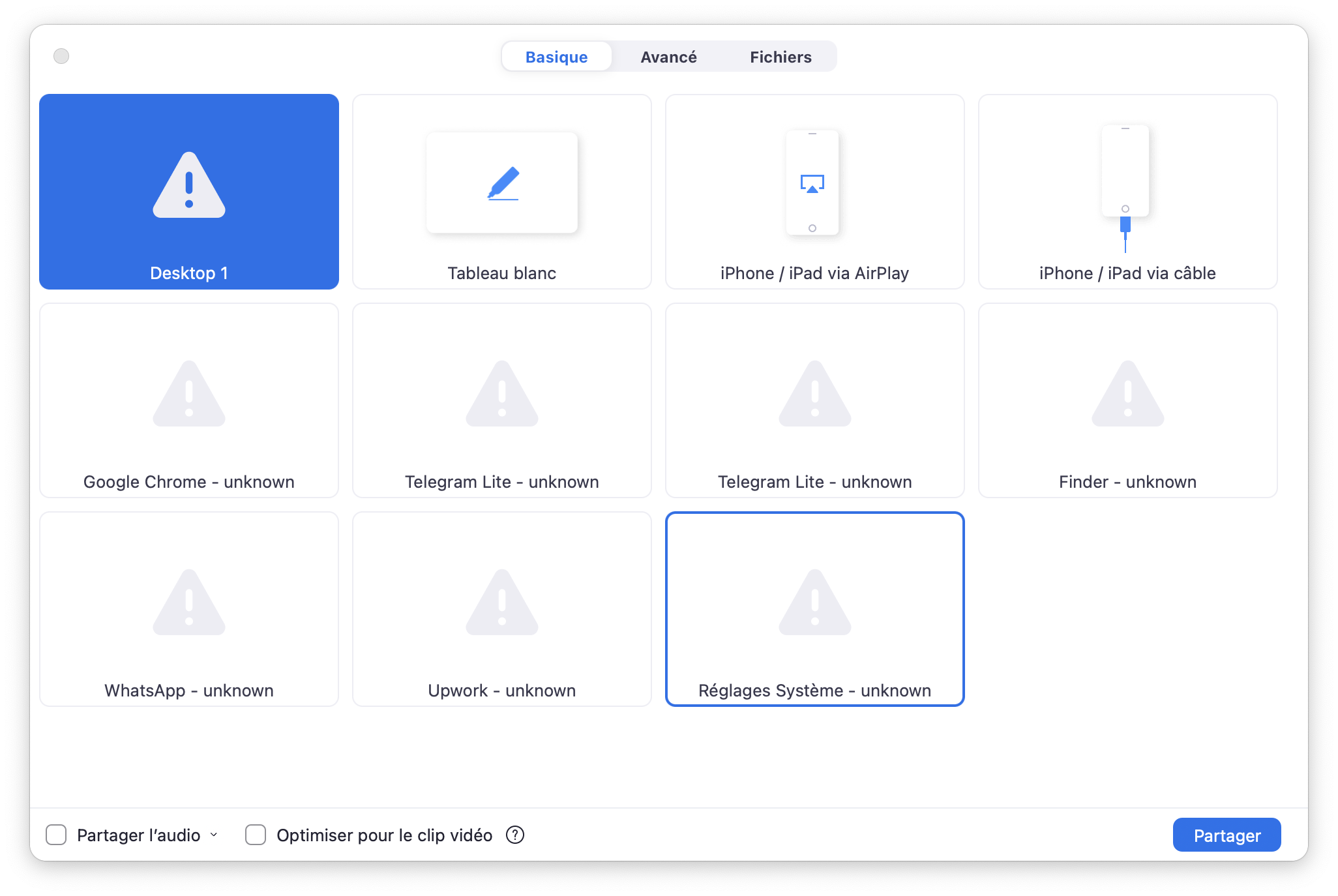Open the Fichiers tab

click(x=780, y=57)
